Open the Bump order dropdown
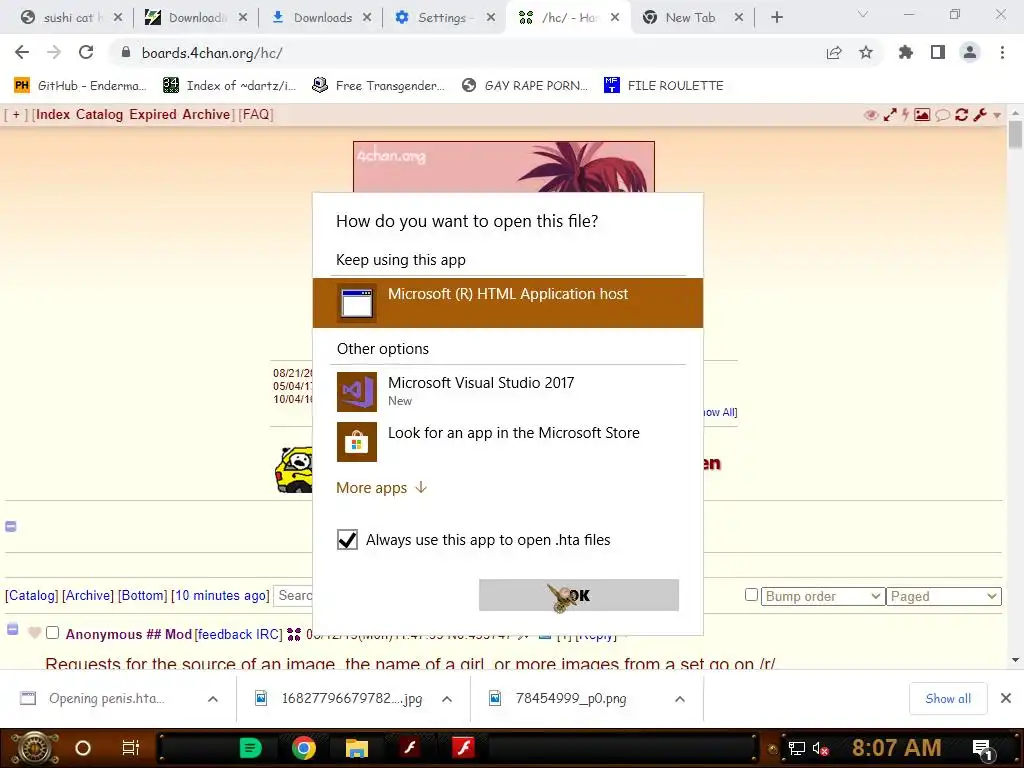1024x768 pixels. [x=822, y=596]
